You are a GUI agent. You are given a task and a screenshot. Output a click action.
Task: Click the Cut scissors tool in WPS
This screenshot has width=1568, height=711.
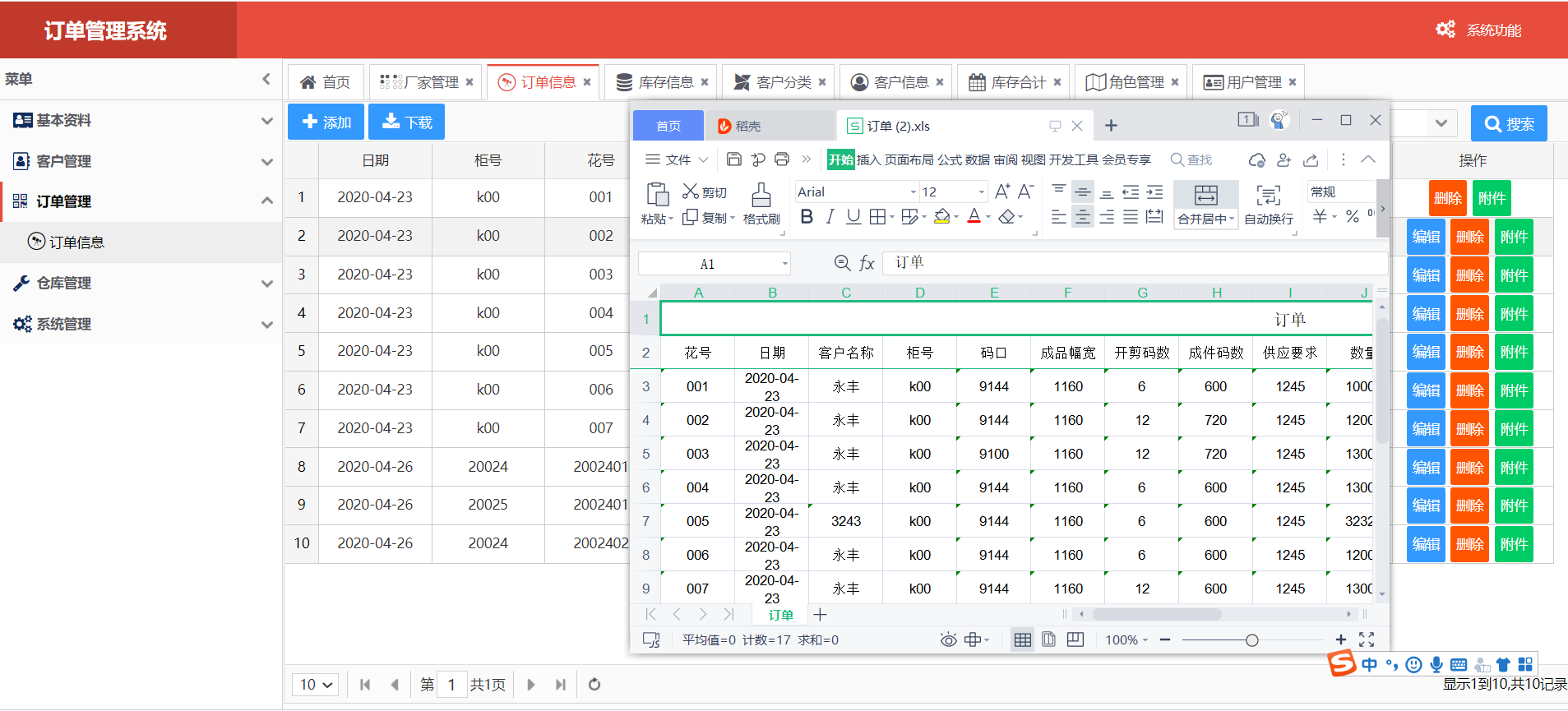(691, 192)
